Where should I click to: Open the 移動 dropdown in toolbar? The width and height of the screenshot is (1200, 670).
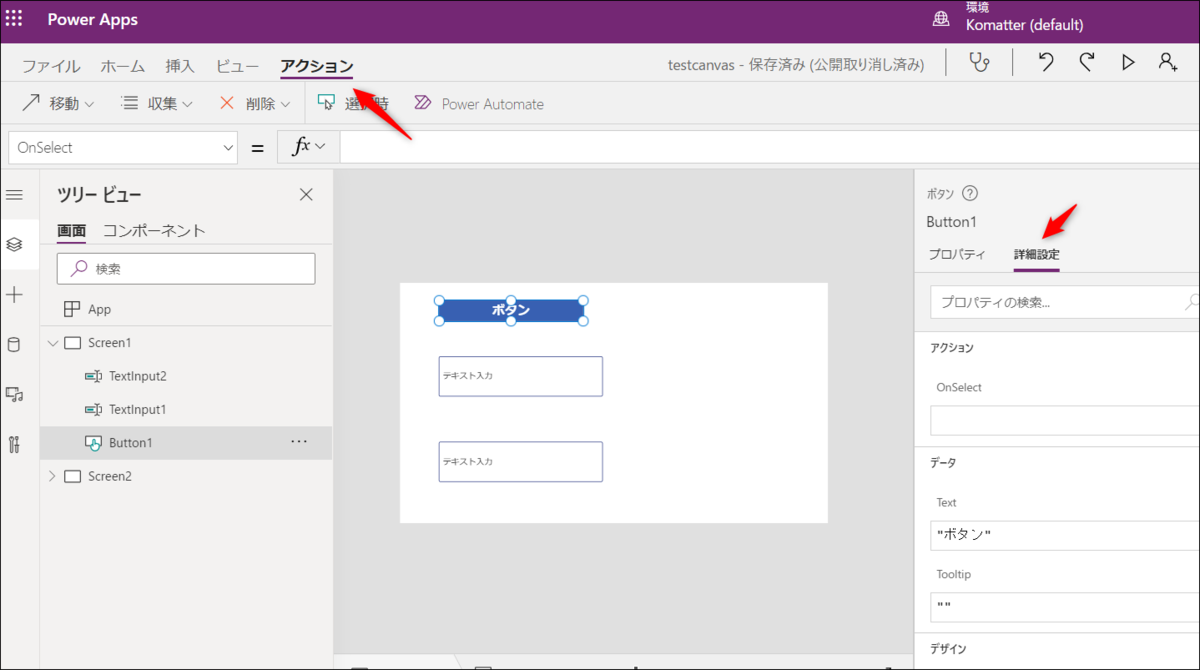[x=57, y=103]
